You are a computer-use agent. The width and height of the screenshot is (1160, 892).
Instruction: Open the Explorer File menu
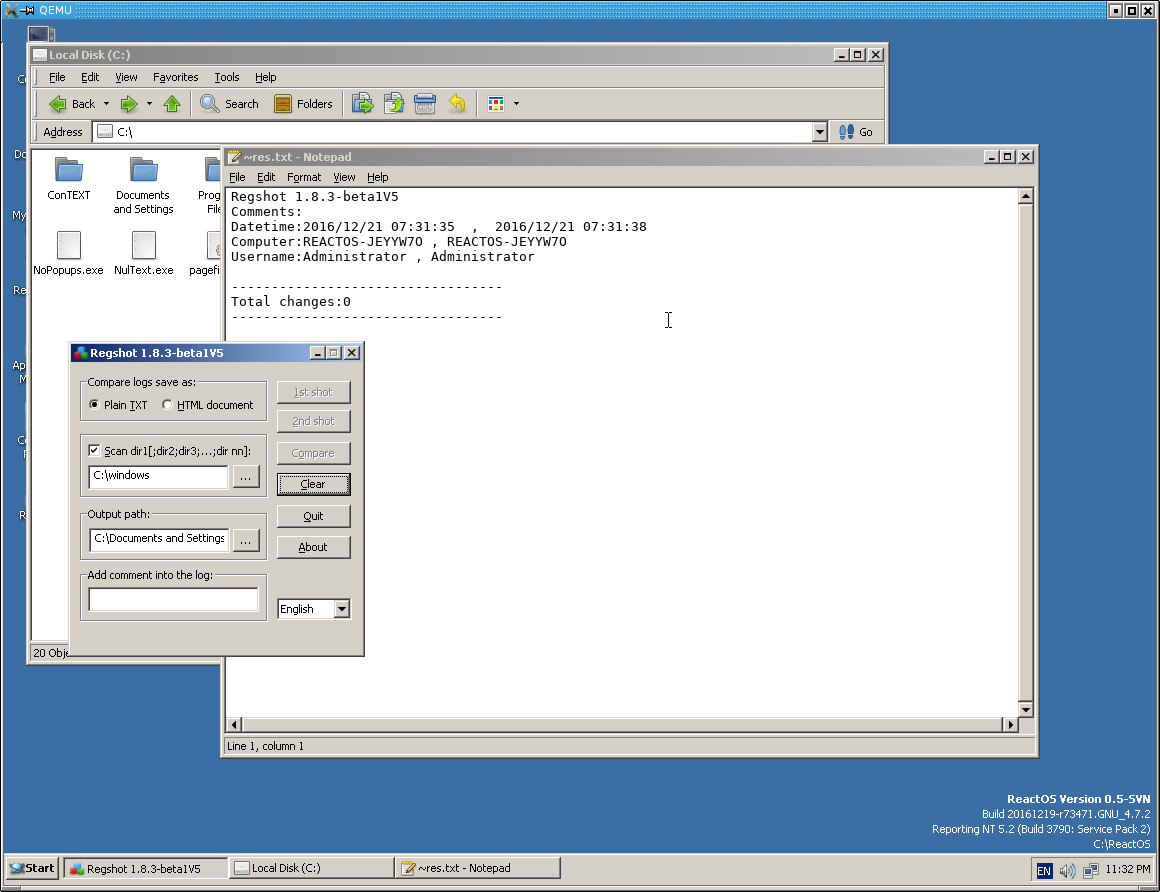(57, 77)
